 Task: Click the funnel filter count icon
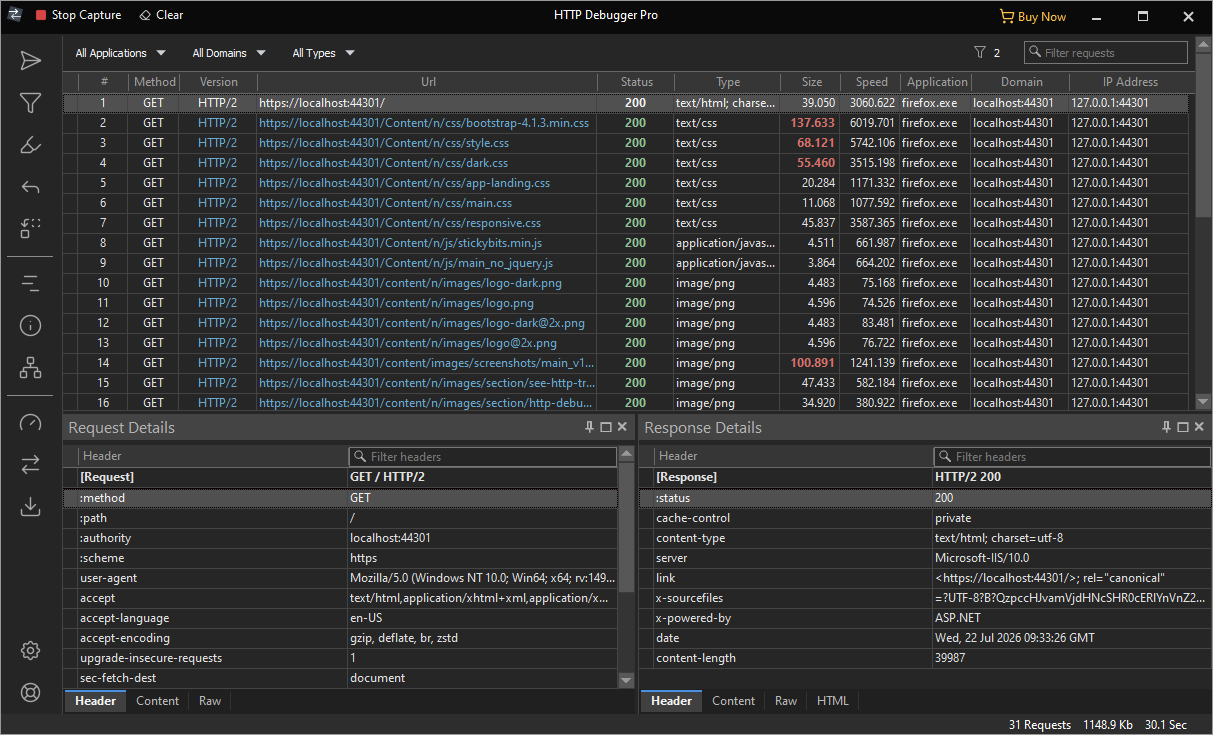[980, 53]
